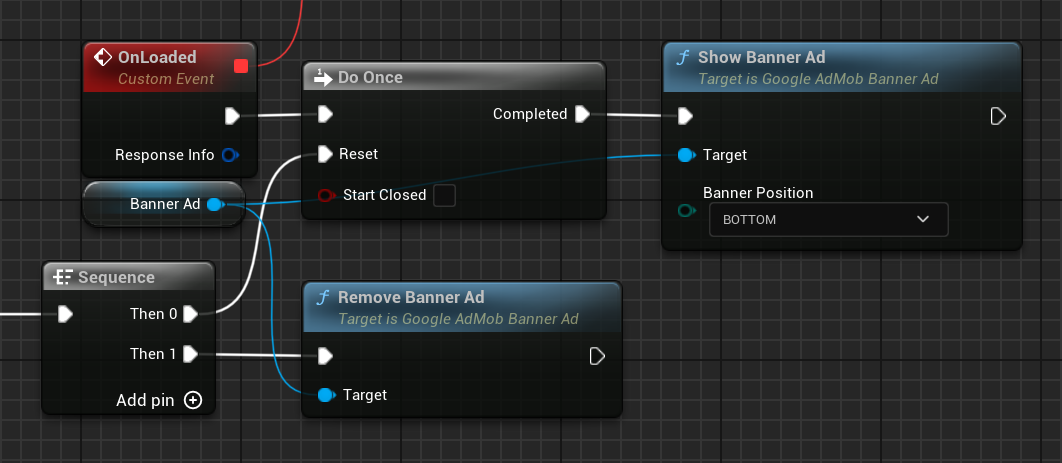This screenshot has height=463, width=1062.
Task: Click Remove Banner Ad execution output pin
Action: tap(597, 355)
